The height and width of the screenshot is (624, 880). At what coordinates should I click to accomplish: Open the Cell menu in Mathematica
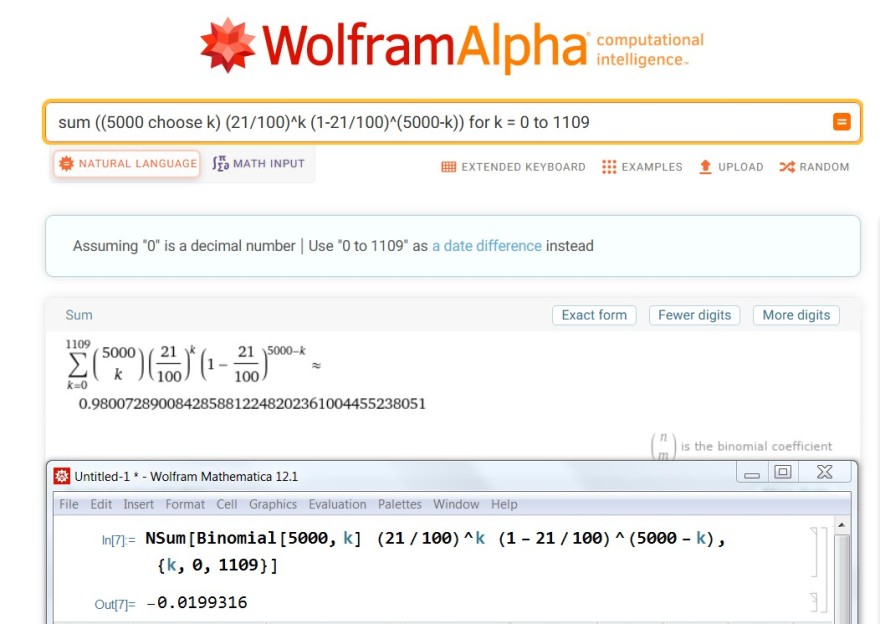coord(227,504)
